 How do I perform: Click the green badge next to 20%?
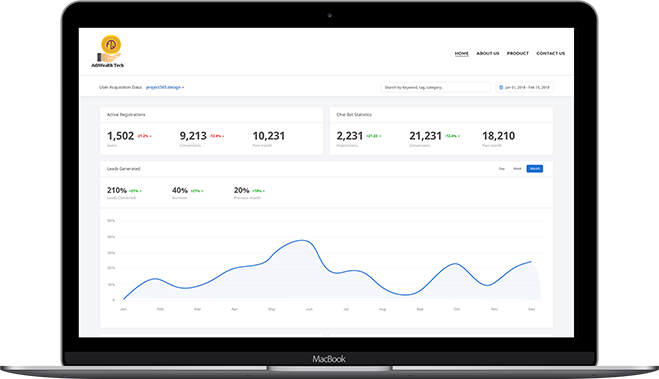(258, 191)
